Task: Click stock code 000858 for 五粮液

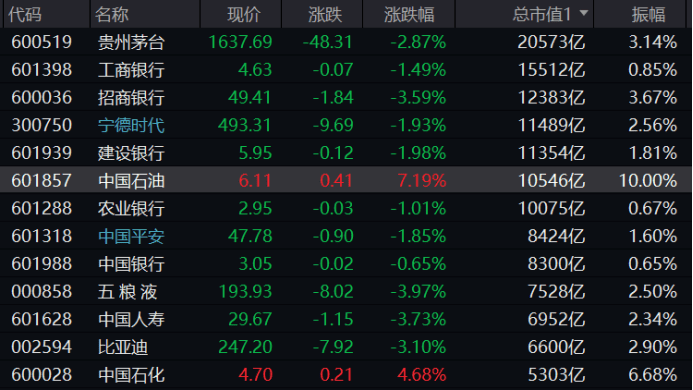Action: point(42,292)
